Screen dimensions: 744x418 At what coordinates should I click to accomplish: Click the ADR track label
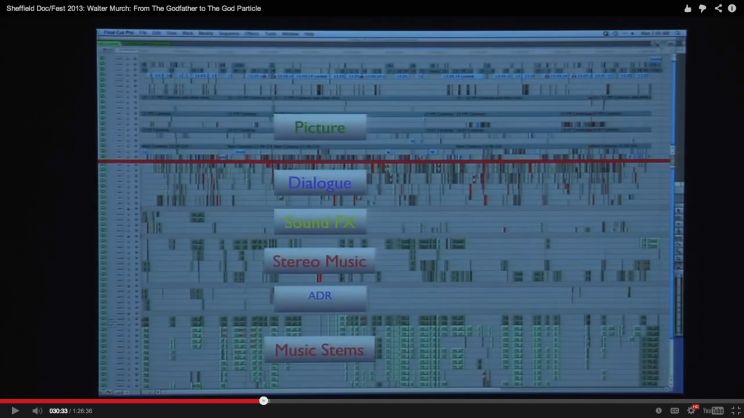319,296
